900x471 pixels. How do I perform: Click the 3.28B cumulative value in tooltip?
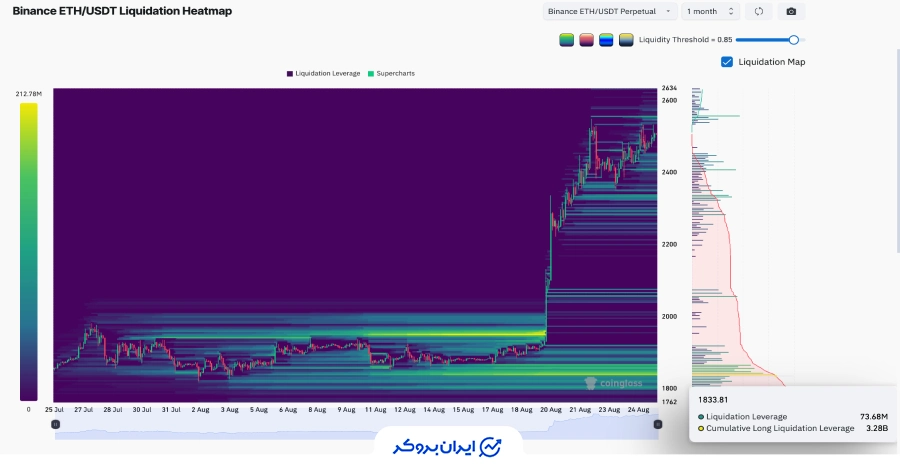[x=876, y=428]
